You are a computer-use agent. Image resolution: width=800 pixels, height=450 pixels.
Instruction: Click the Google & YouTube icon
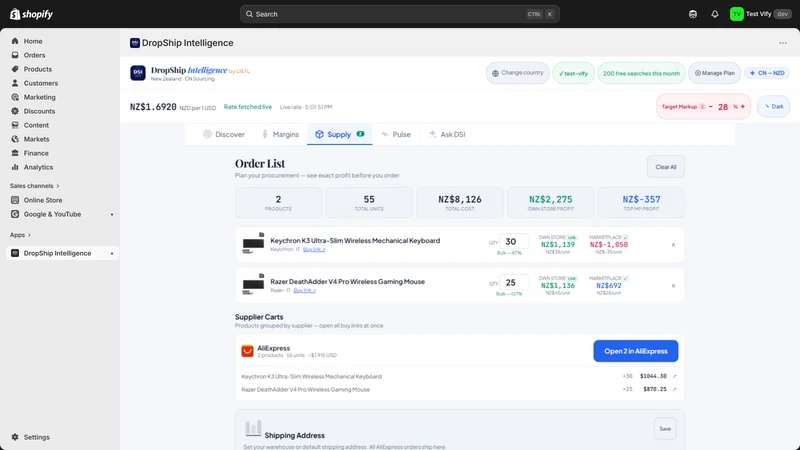click(x=15, y=214)
